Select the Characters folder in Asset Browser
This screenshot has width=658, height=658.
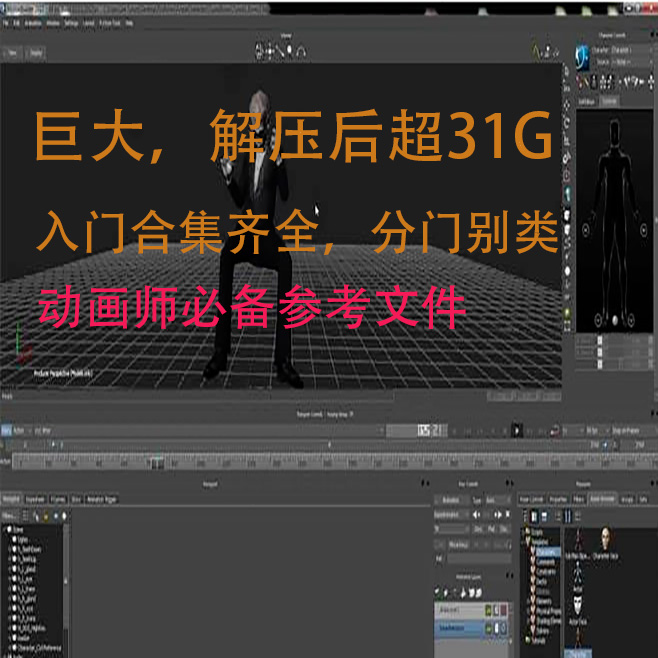pos(547,552)
